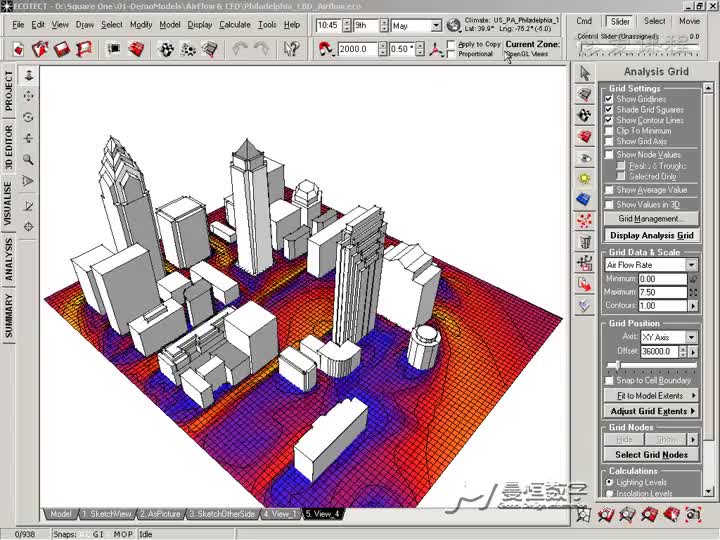
Task: Click the red scattered dots rays icon
Action: pyautogui.click(x=584, y=221)
